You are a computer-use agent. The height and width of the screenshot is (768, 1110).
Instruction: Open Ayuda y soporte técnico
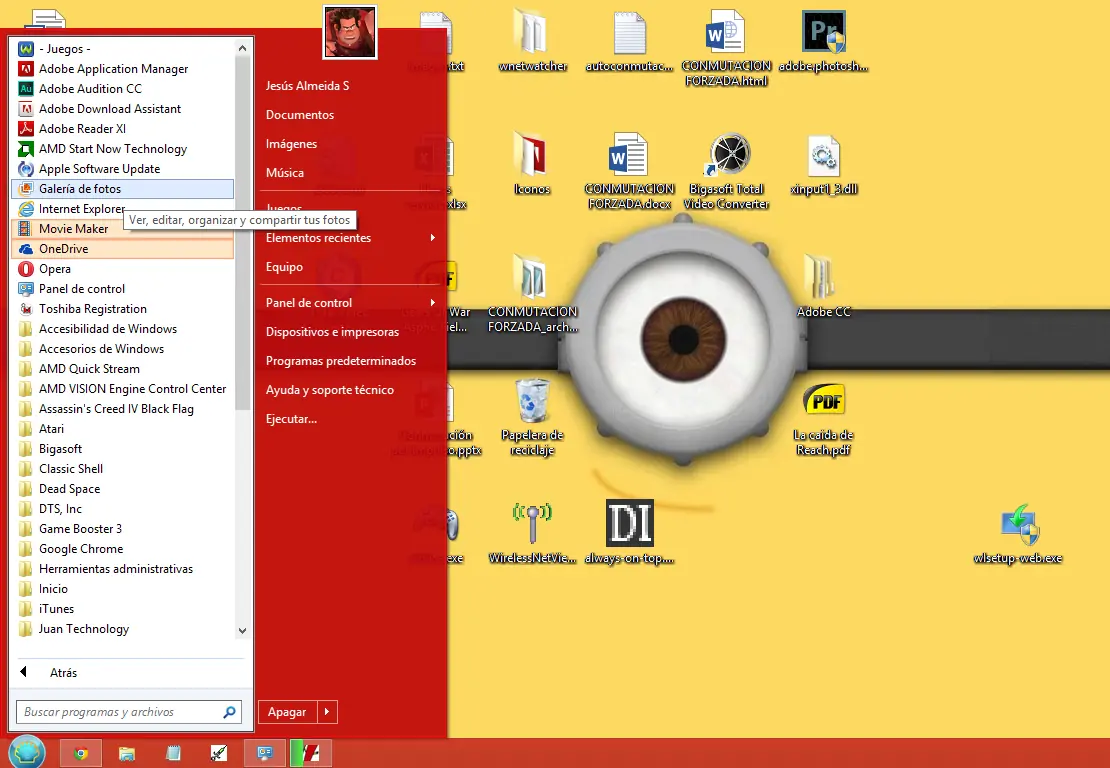pos(351,390)
